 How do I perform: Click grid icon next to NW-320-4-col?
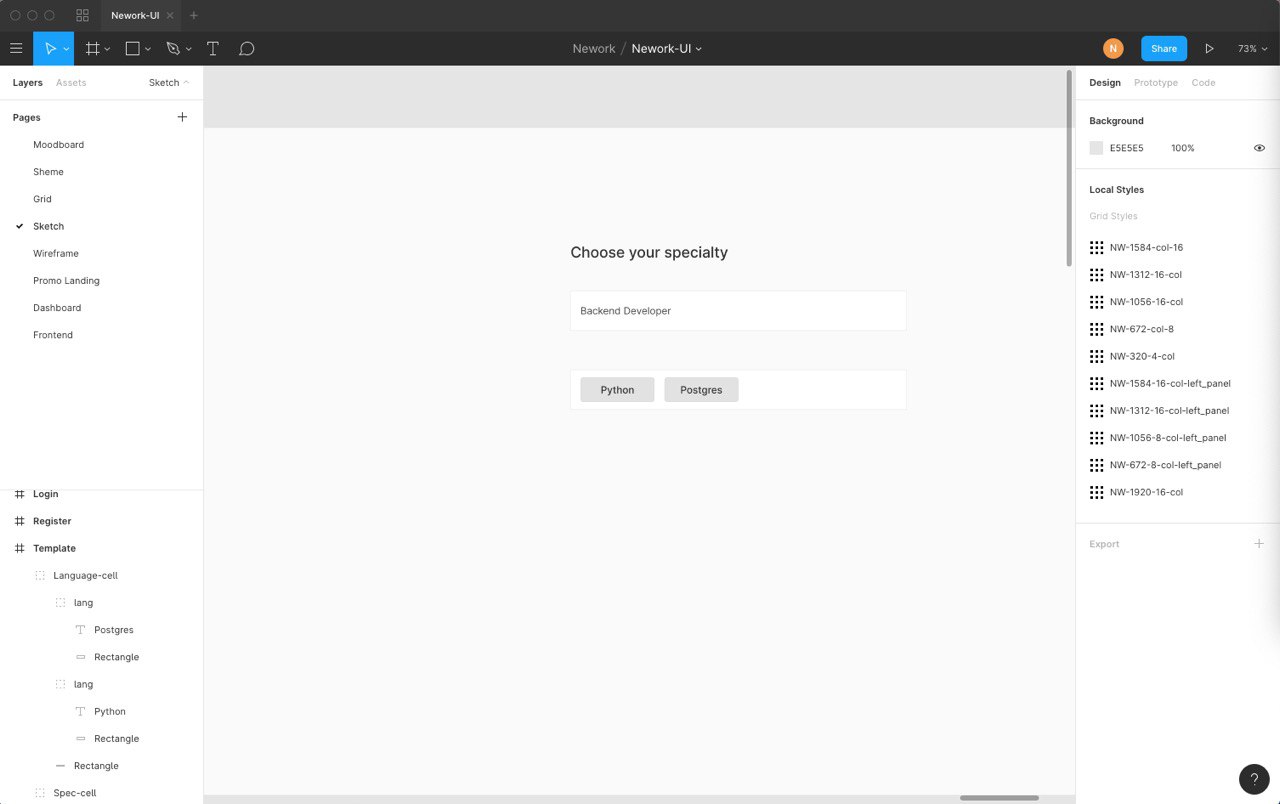(1096, 356)
